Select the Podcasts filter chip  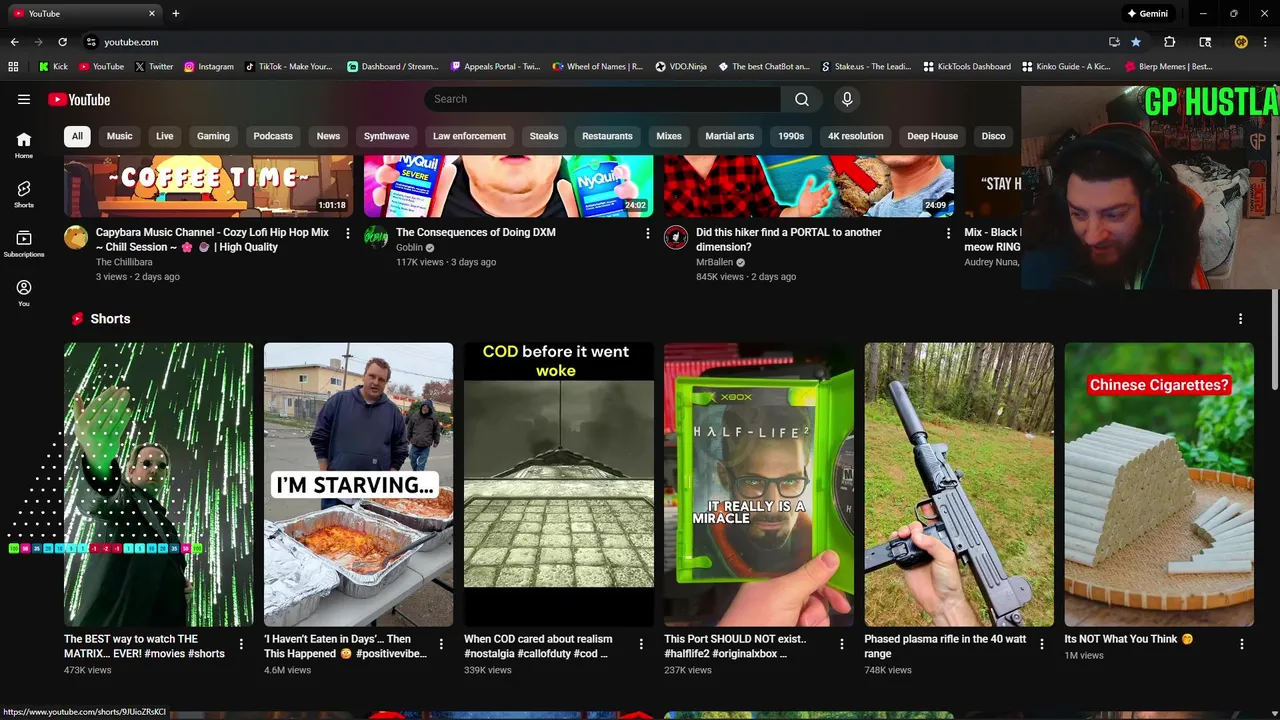(x=273, y=136)
